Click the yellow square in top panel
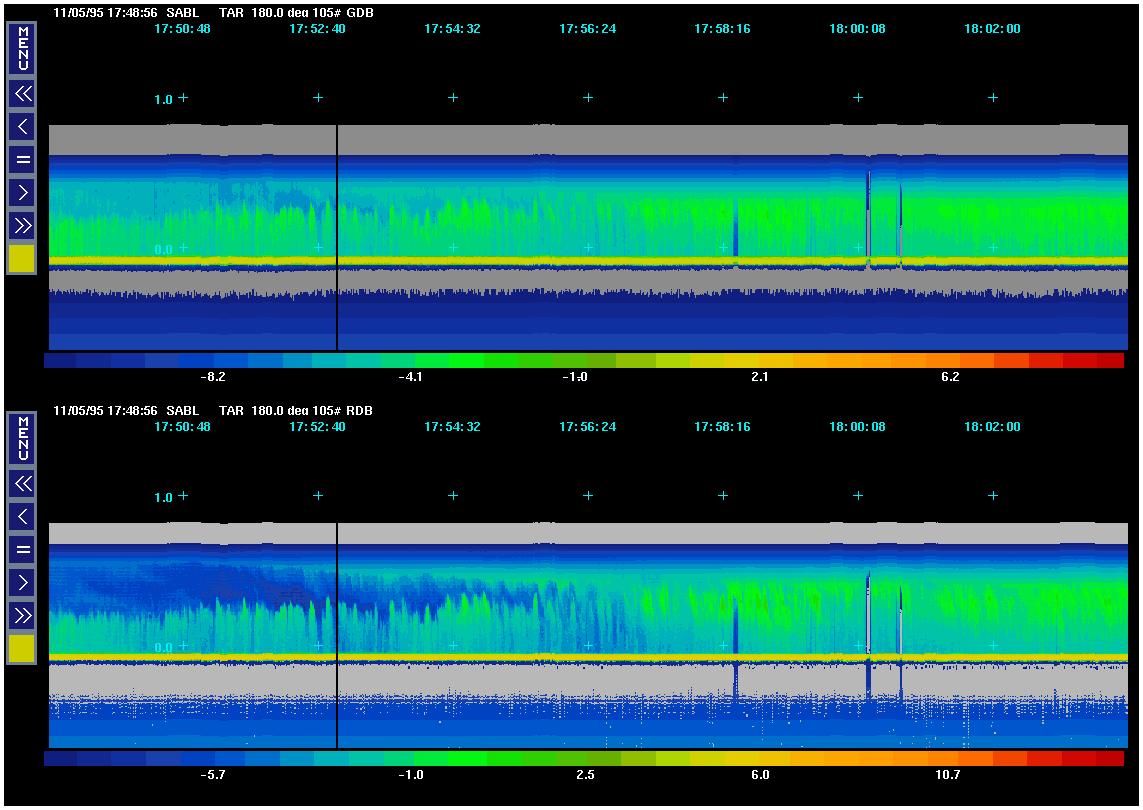Viewport: 1143px width, 810px height. pos(22,259)
